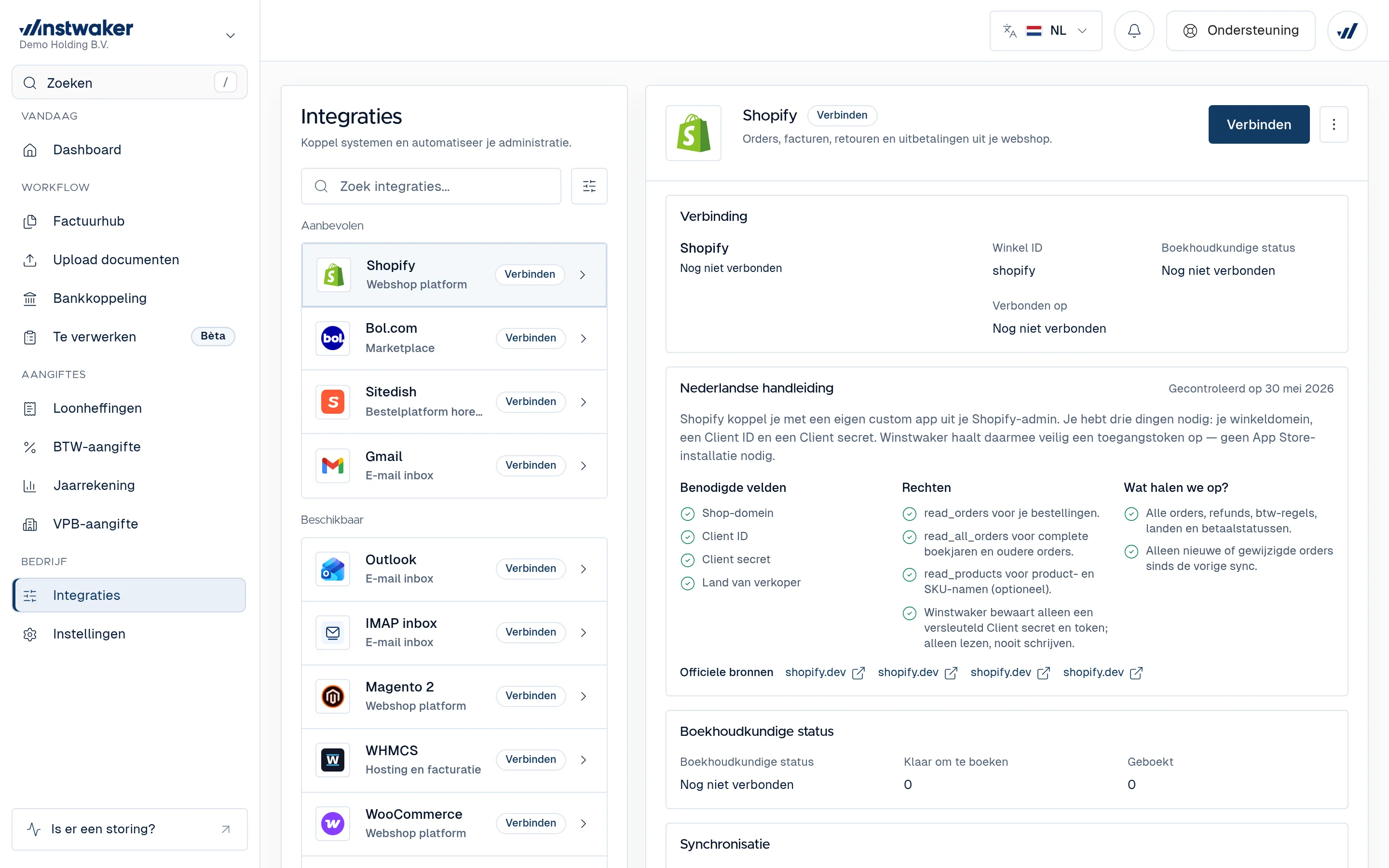Click the notifications bell icon
1389x868 pixels.
(x=1134, y=30)
